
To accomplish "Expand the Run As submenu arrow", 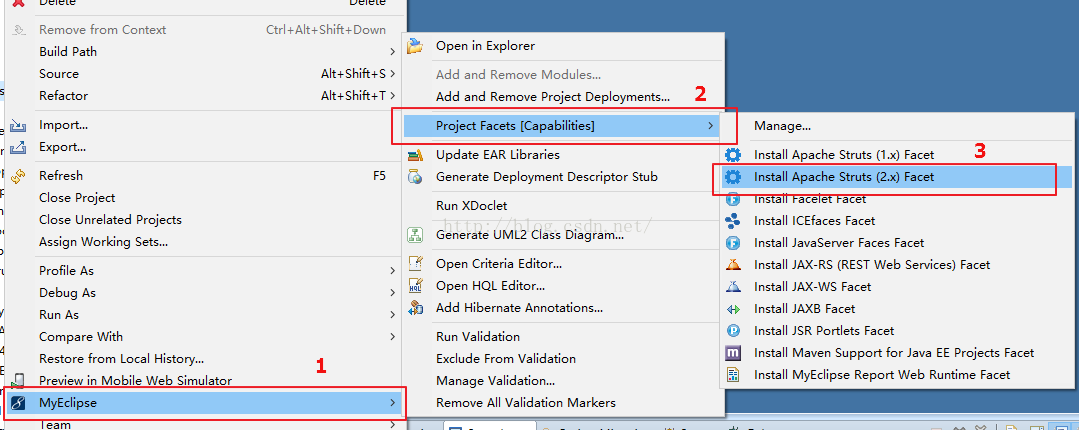I will [x=392, y=314].
